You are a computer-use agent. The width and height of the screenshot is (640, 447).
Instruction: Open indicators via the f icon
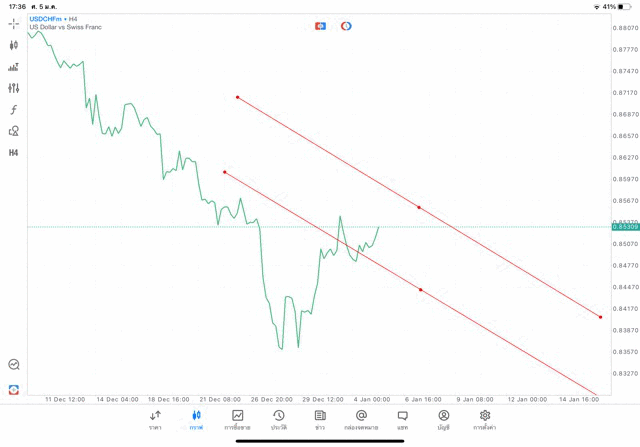click(x=14, y=110)
